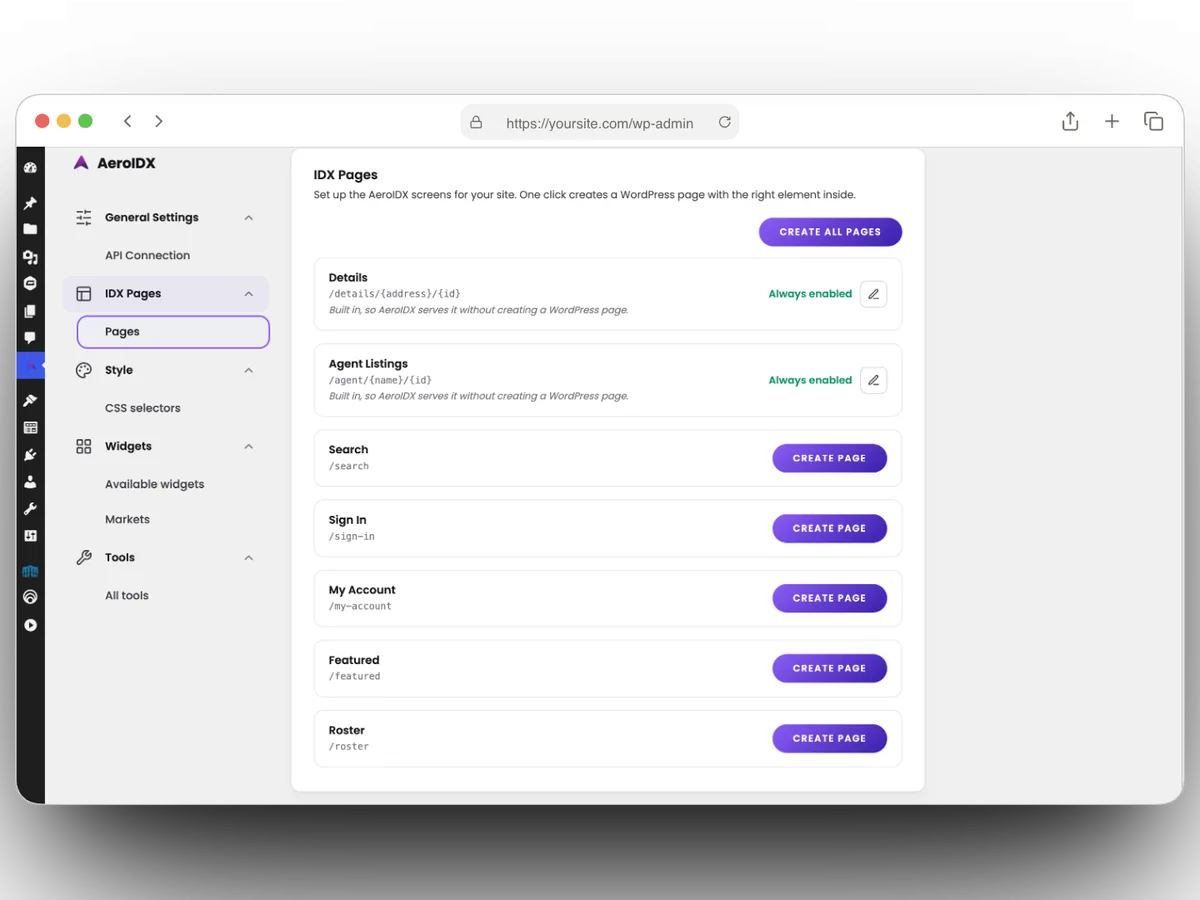
Task: Click the /sign-in path text
Action: (x=352, y=536)
